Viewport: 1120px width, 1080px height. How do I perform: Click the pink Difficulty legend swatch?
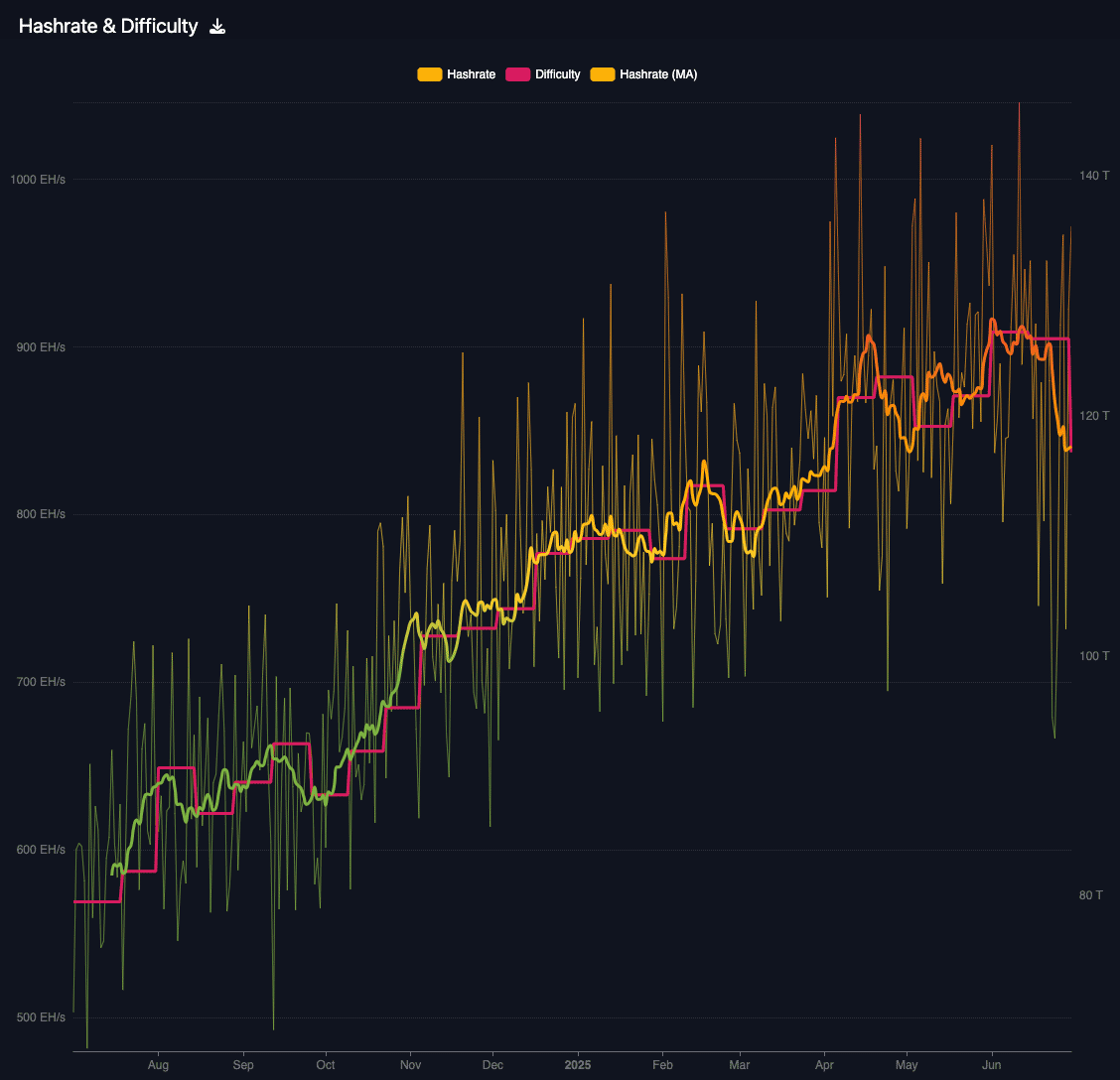516,73
